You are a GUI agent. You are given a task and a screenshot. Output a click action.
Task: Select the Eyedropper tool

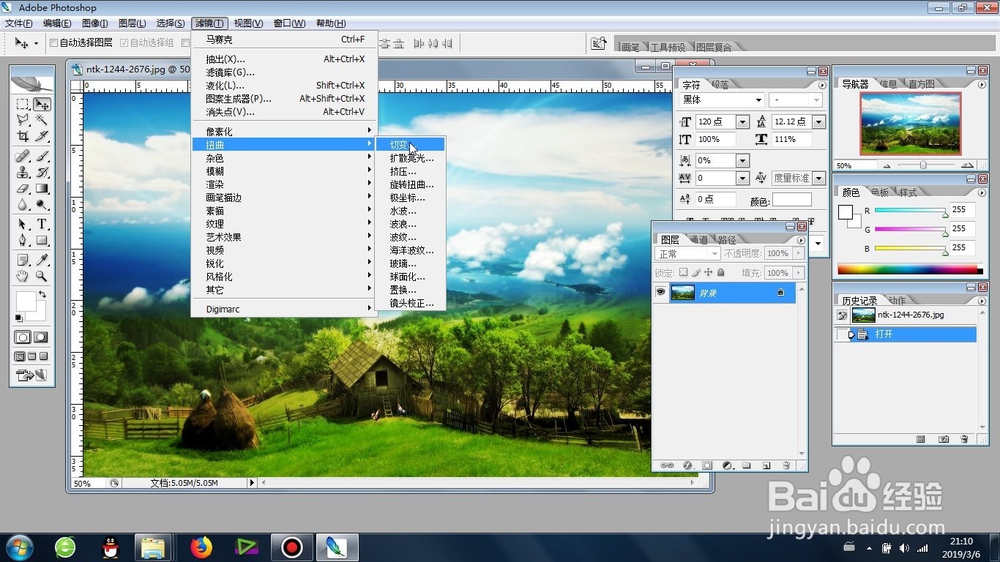[42, 260]
